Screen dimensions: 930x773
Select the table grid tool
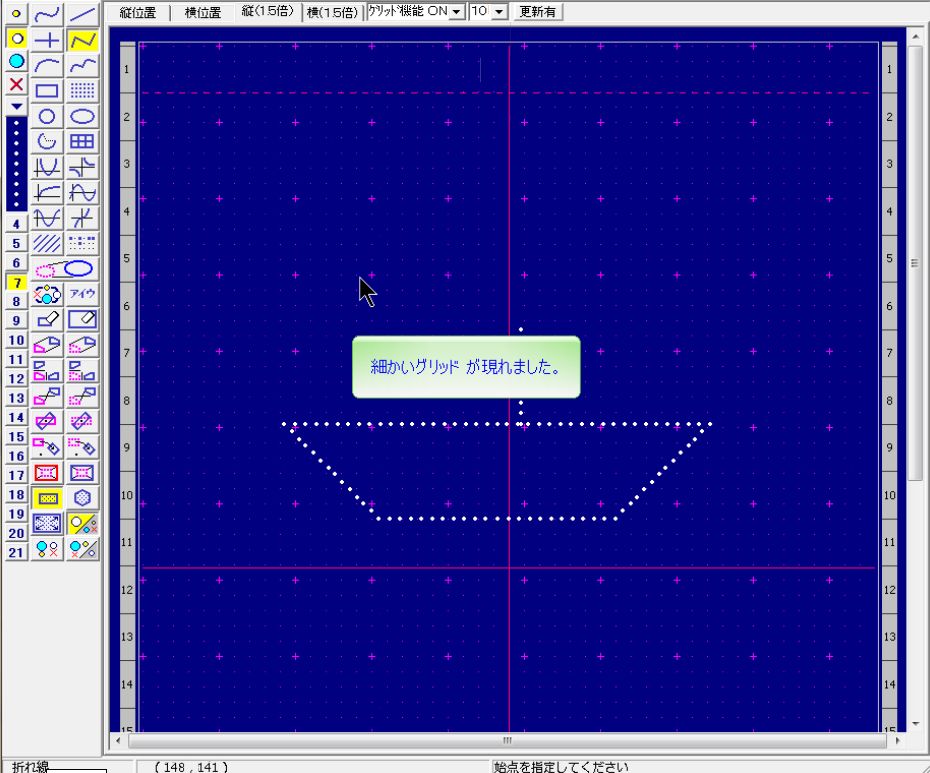point(82,141)
